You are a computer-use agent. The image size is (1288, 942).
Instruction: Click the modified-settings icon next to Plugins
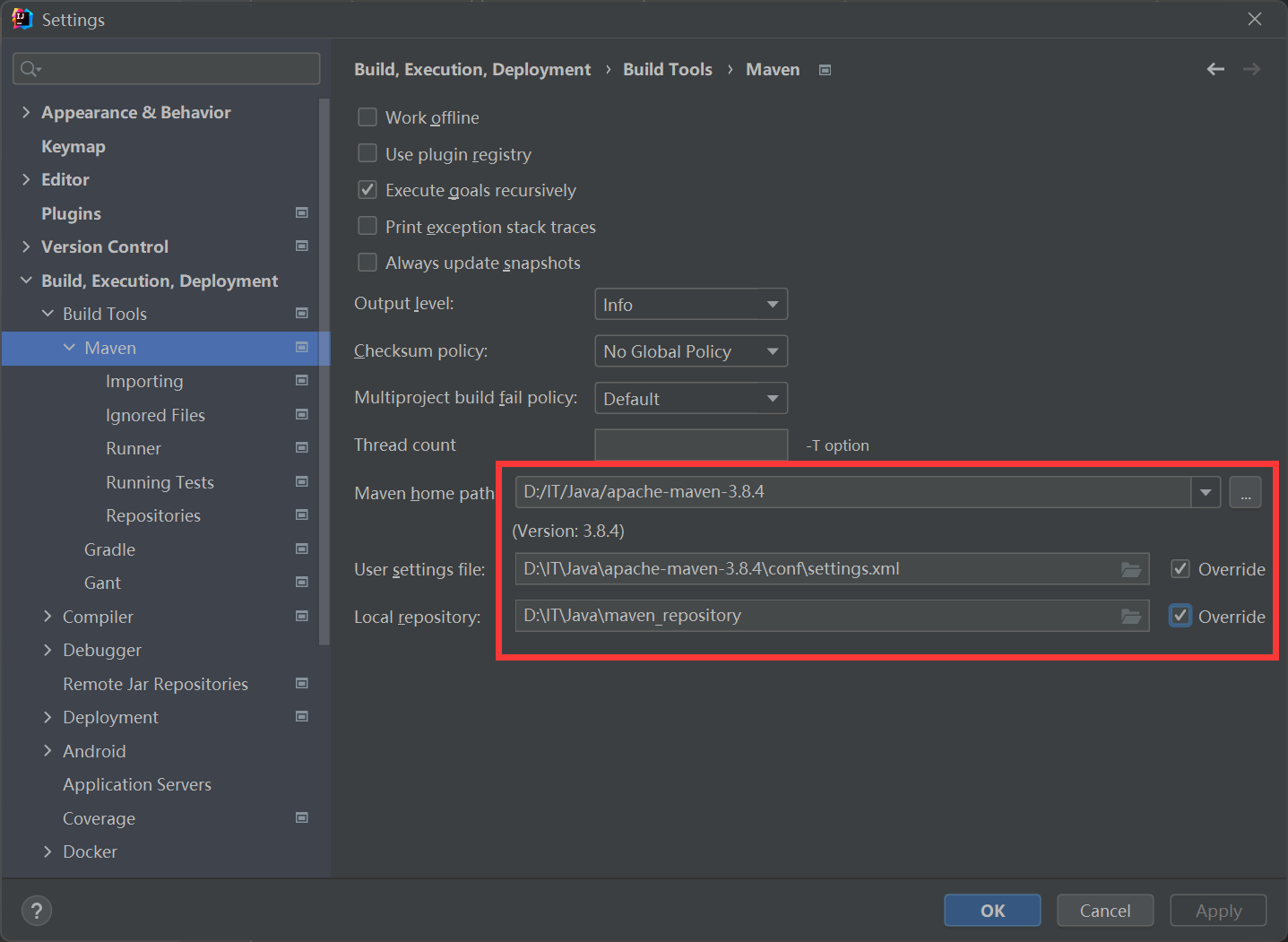click(302, 212)
